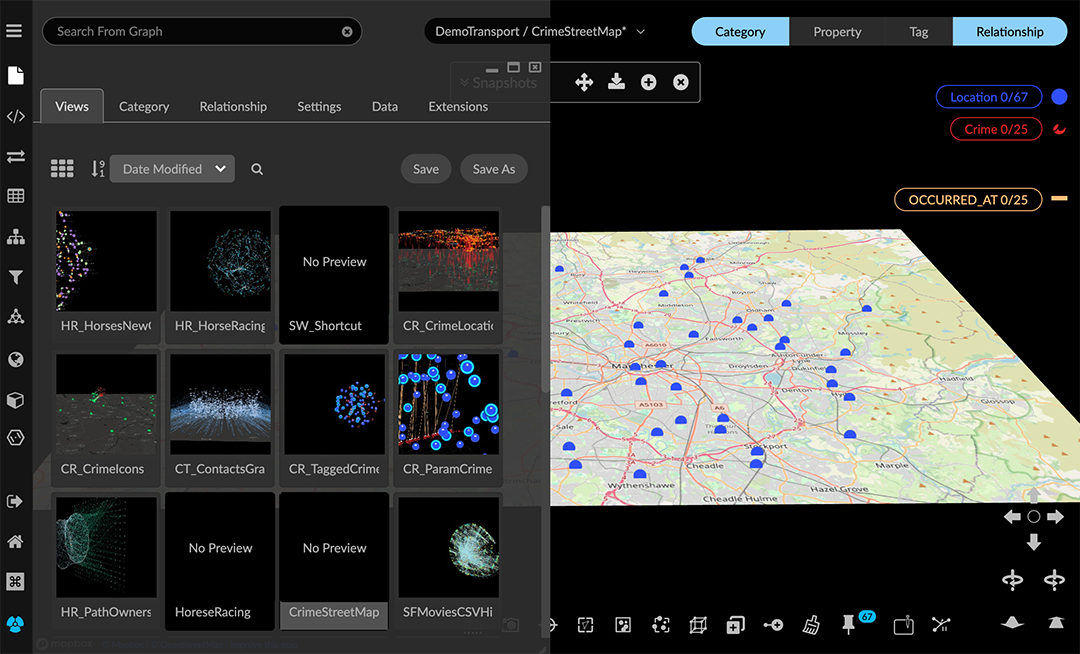Switch to the Settings tab
The image size is (1080, 654).
click(x=319, y=106)
